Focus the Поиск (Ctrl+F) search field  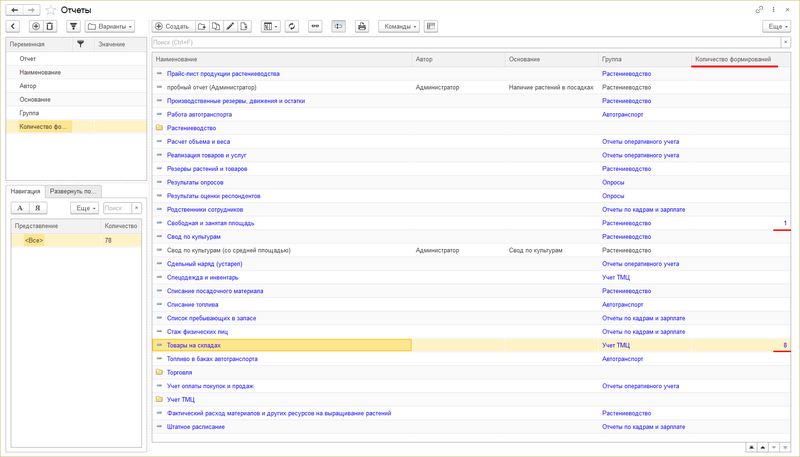(x=466, y=42)
